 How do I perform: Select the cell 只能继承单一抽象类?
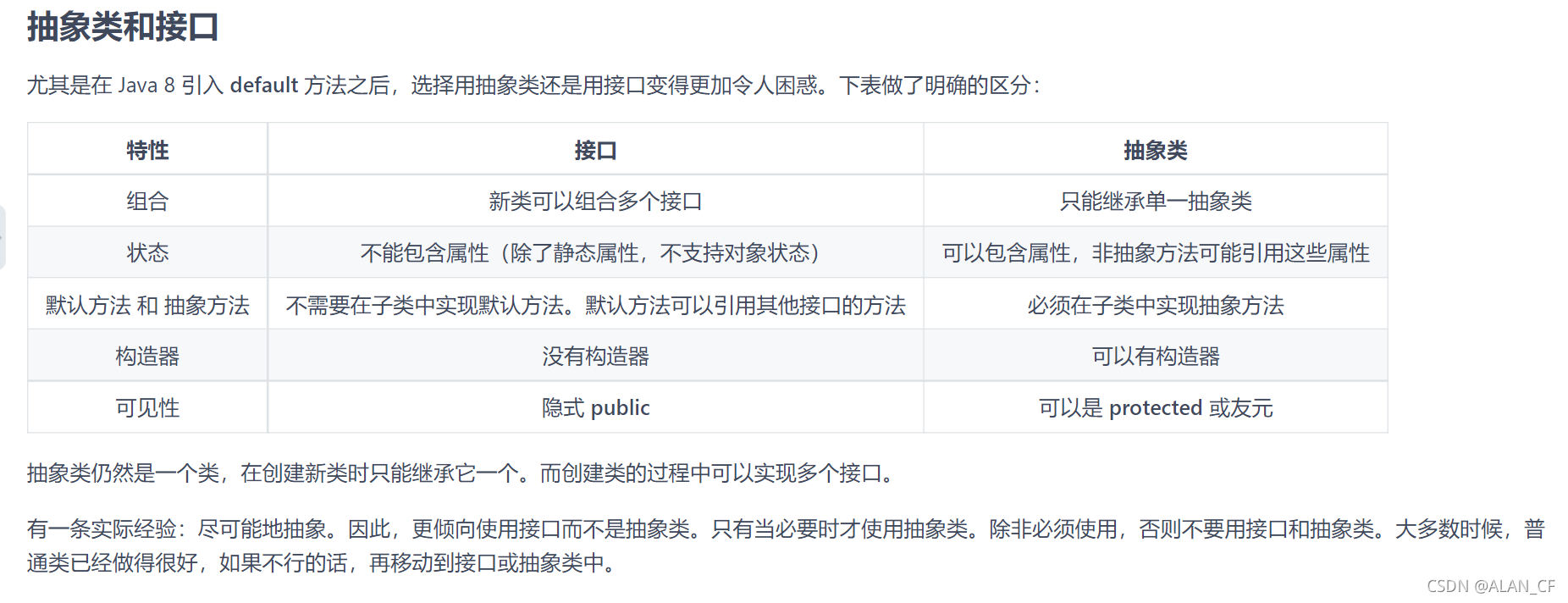1155,202
